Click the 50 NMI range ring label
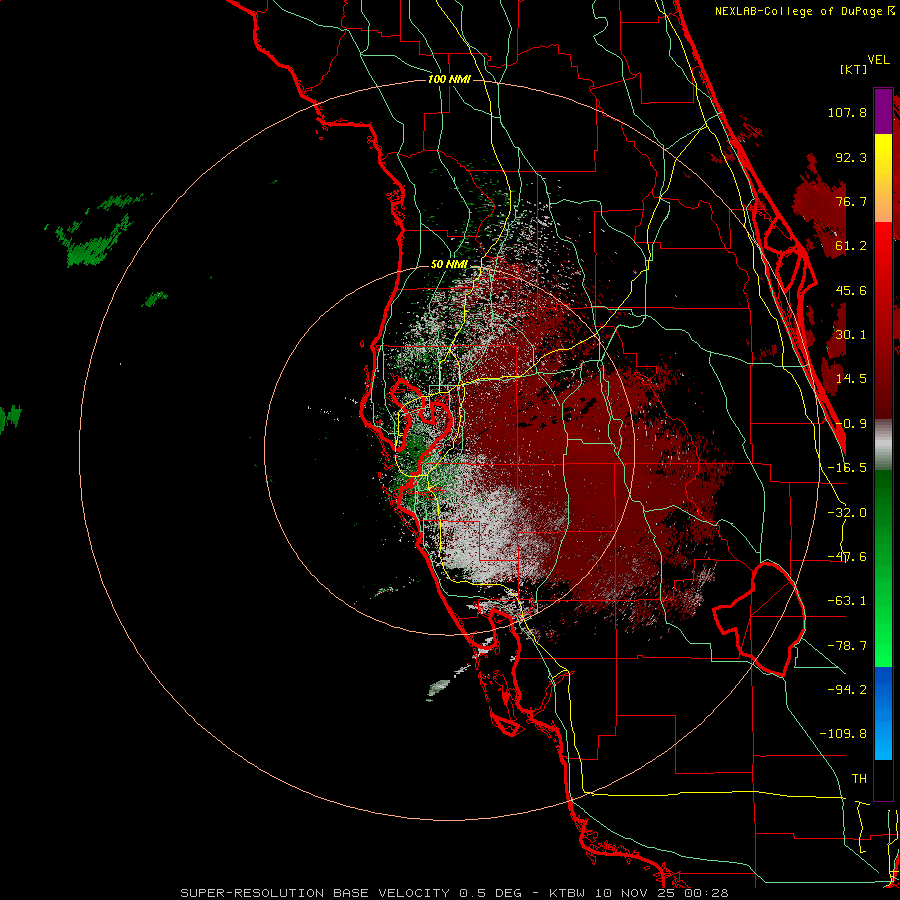Screen dimensions: 900x900 [449, 265]
